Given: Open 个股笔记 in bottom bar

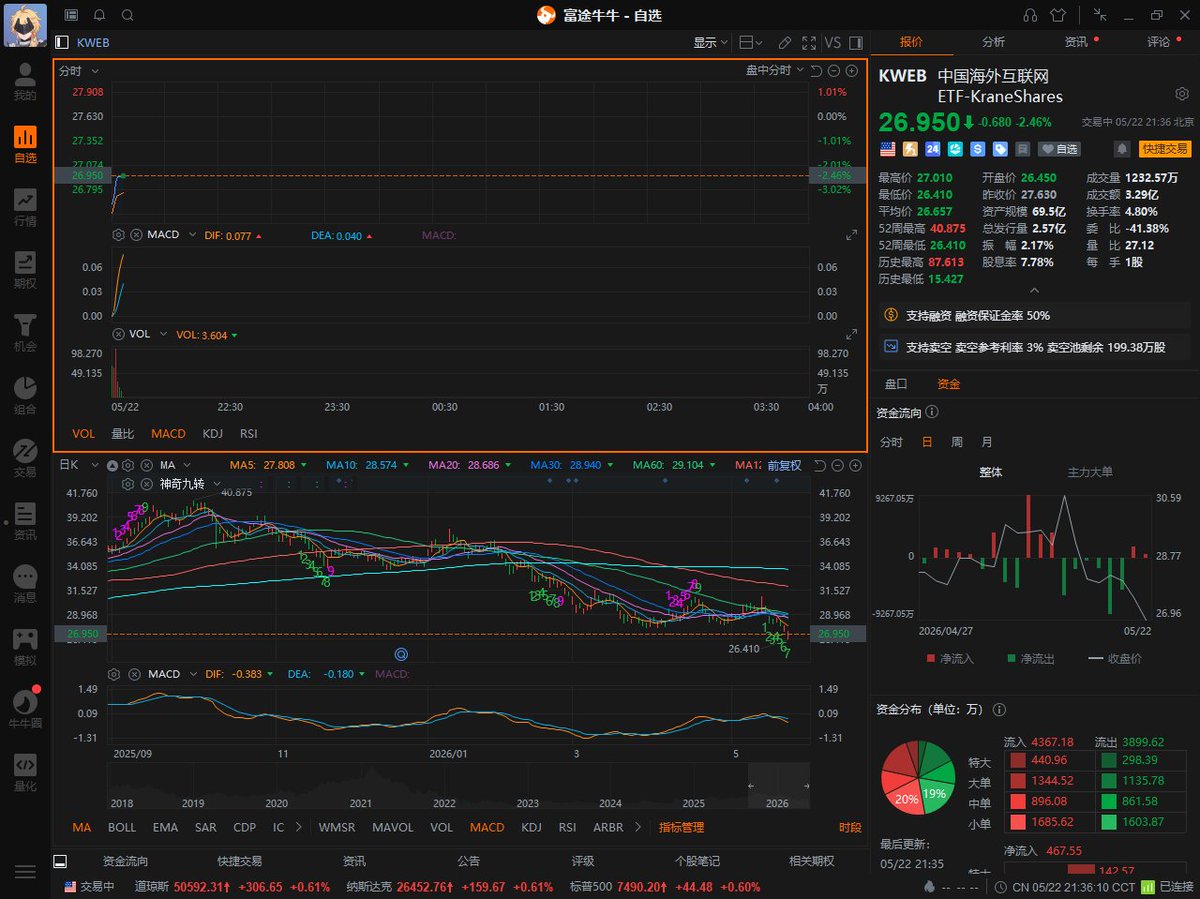Looking at the screenshot, I should [697, 861].
